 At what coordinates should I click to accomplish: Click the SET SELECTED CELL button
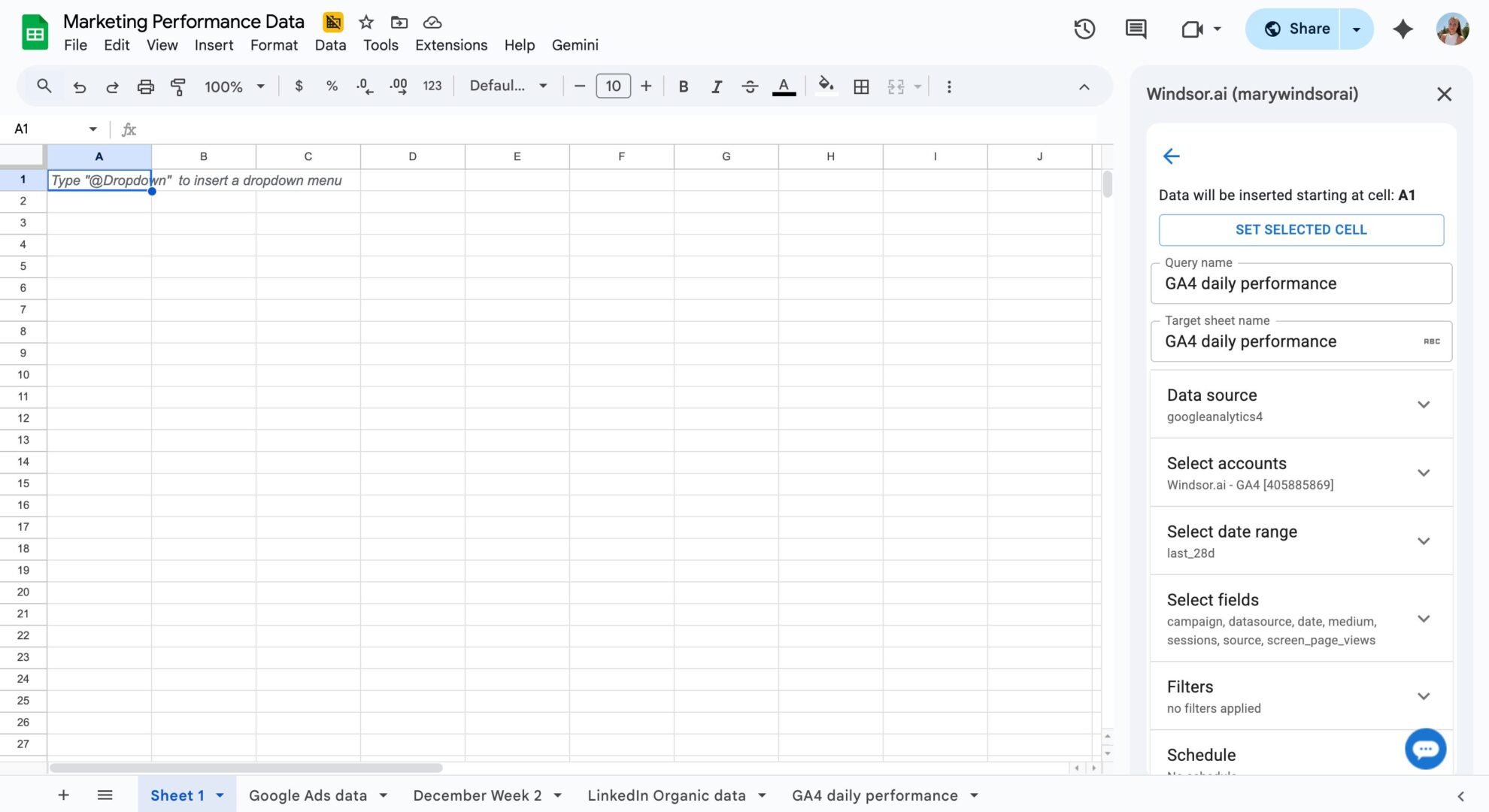click(1301, 230)
